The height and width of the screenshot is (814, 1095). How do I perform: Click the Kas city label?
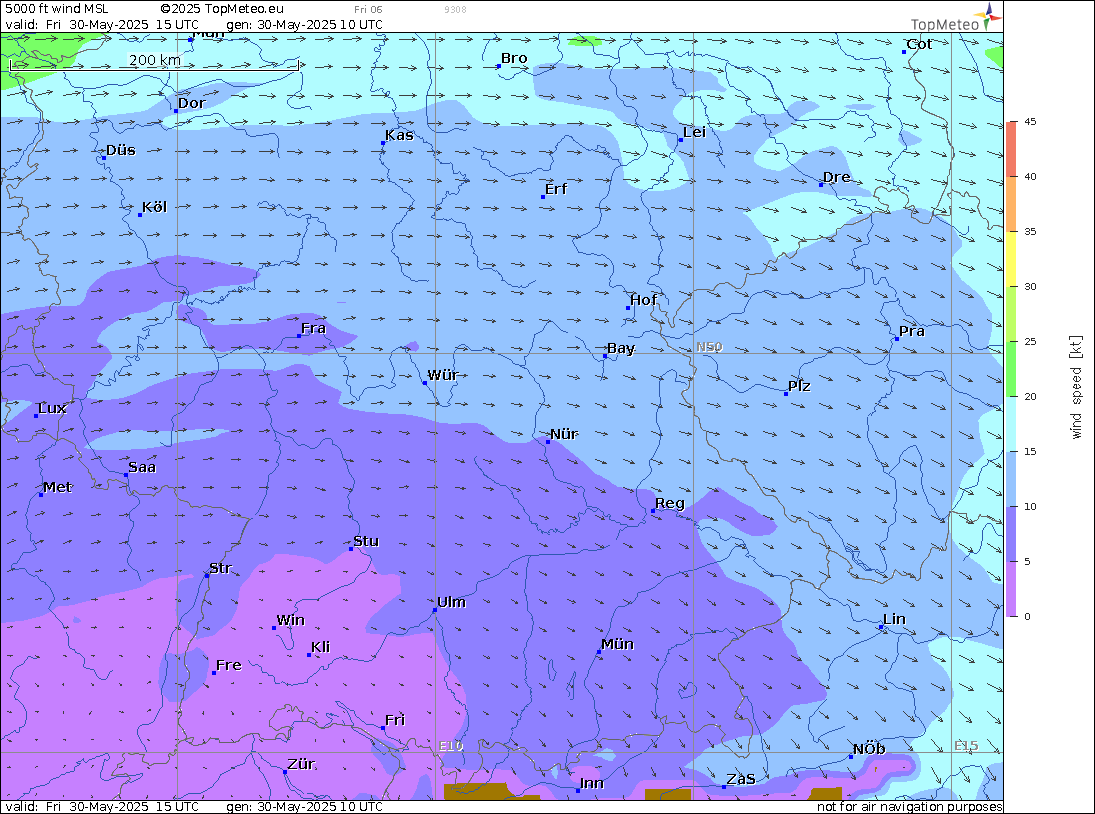coord(399,135)
